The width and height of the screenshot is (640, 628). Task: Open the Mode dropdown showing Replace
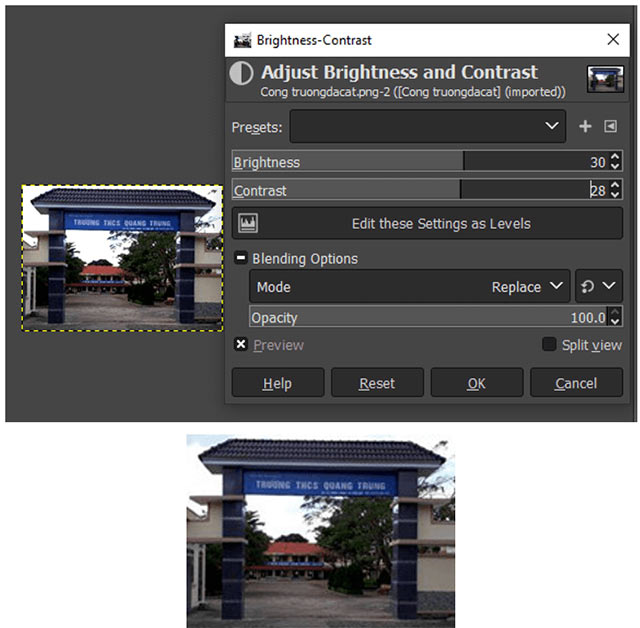pyautogui.click(x=410, y=287)
